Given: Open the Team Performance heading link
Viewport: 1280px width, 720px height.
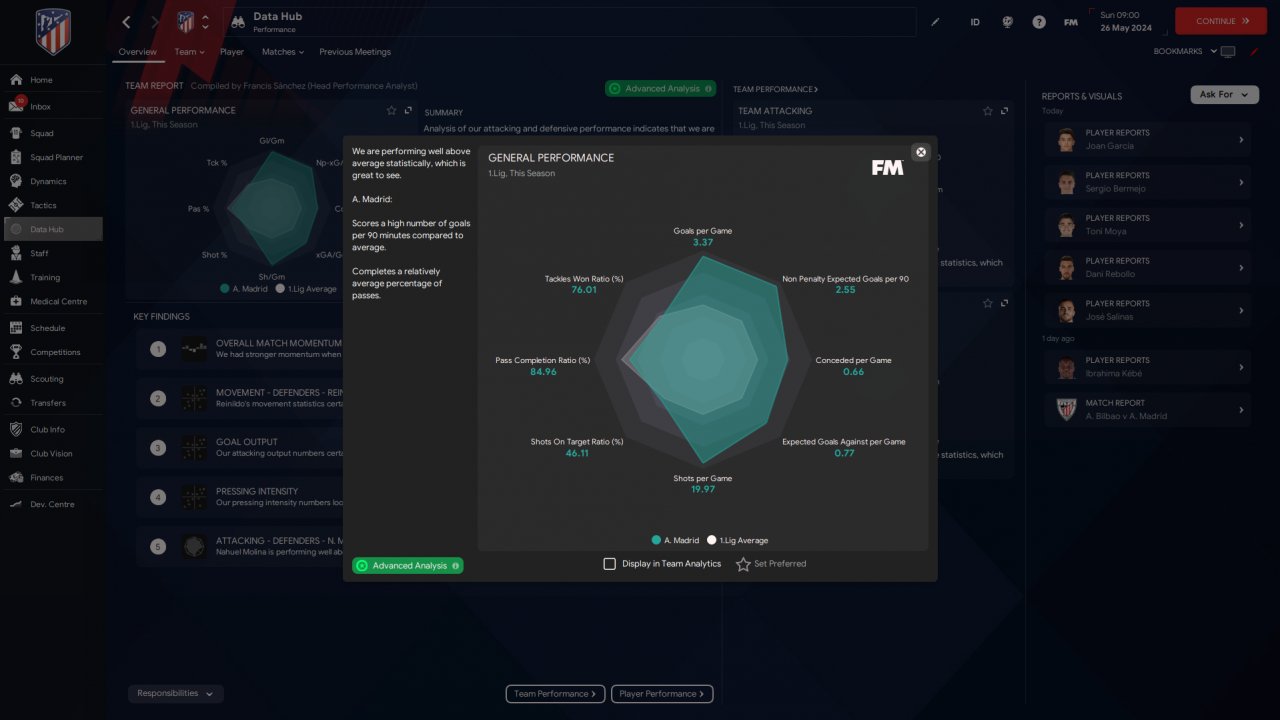Looking at the screenshot, I should click(x=776, y=89).
